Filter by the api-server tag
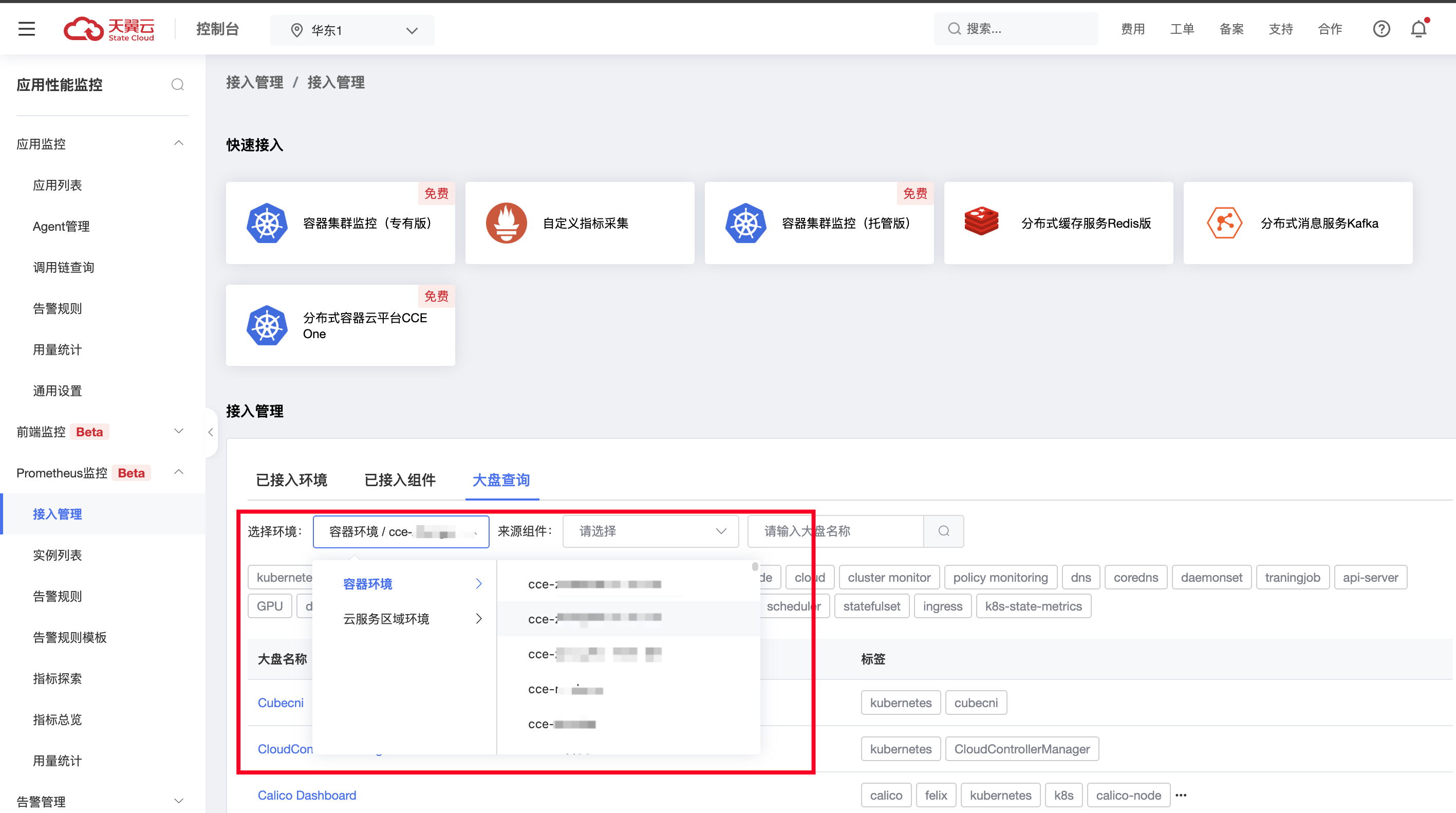This screenshot has width=1456, height=813. (x=1370, y=577)
